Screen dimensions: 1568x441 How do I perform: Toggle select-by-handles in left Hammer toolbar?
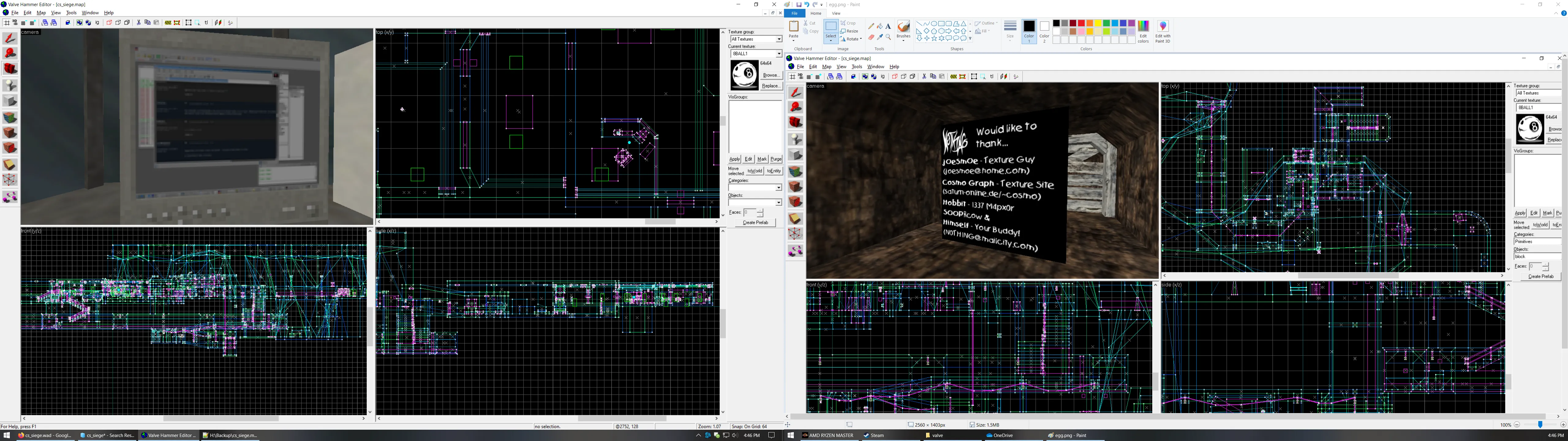pos(189,23)
